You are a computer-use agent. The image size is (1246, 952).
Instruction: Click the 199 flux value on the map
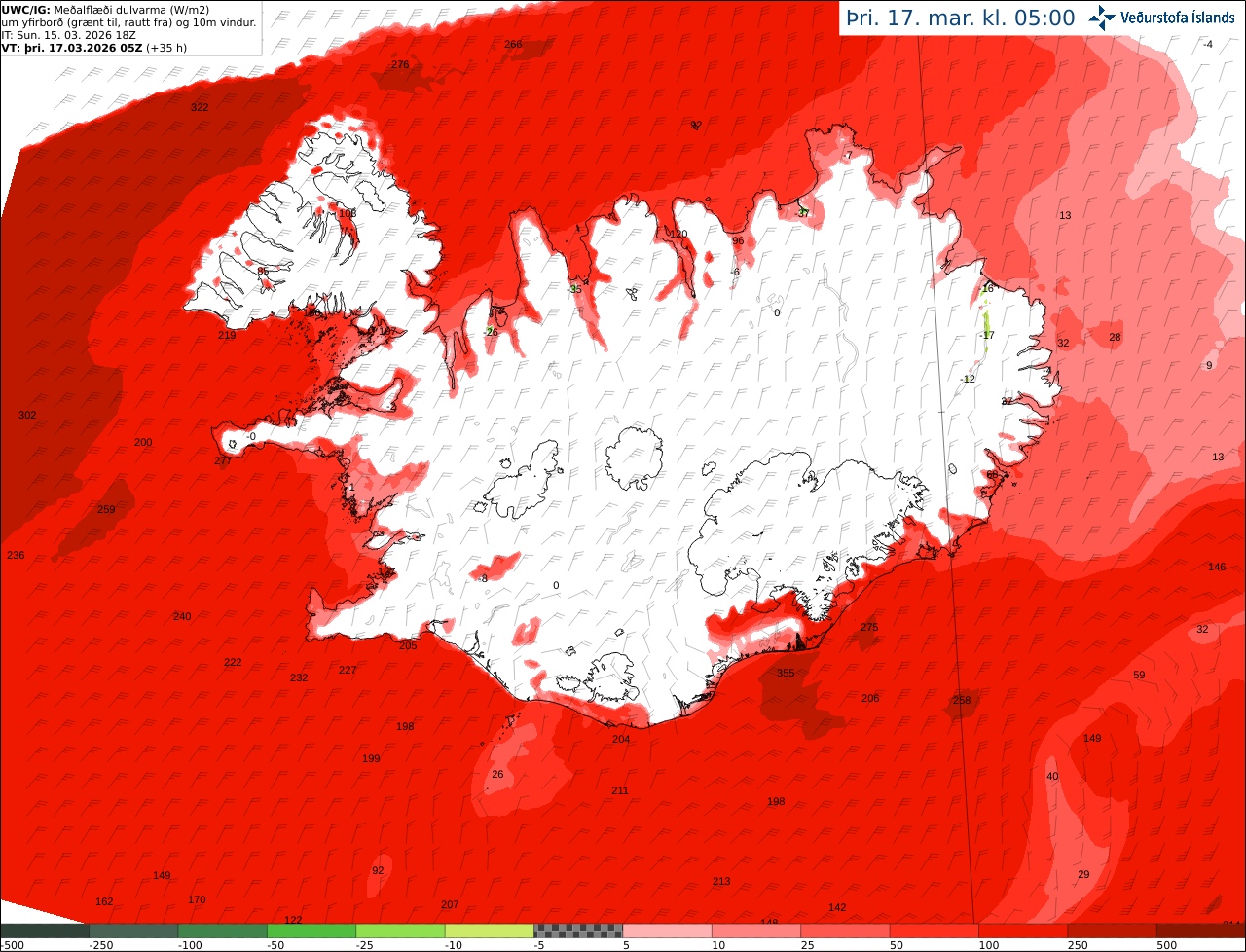click(x=371, y=758)
